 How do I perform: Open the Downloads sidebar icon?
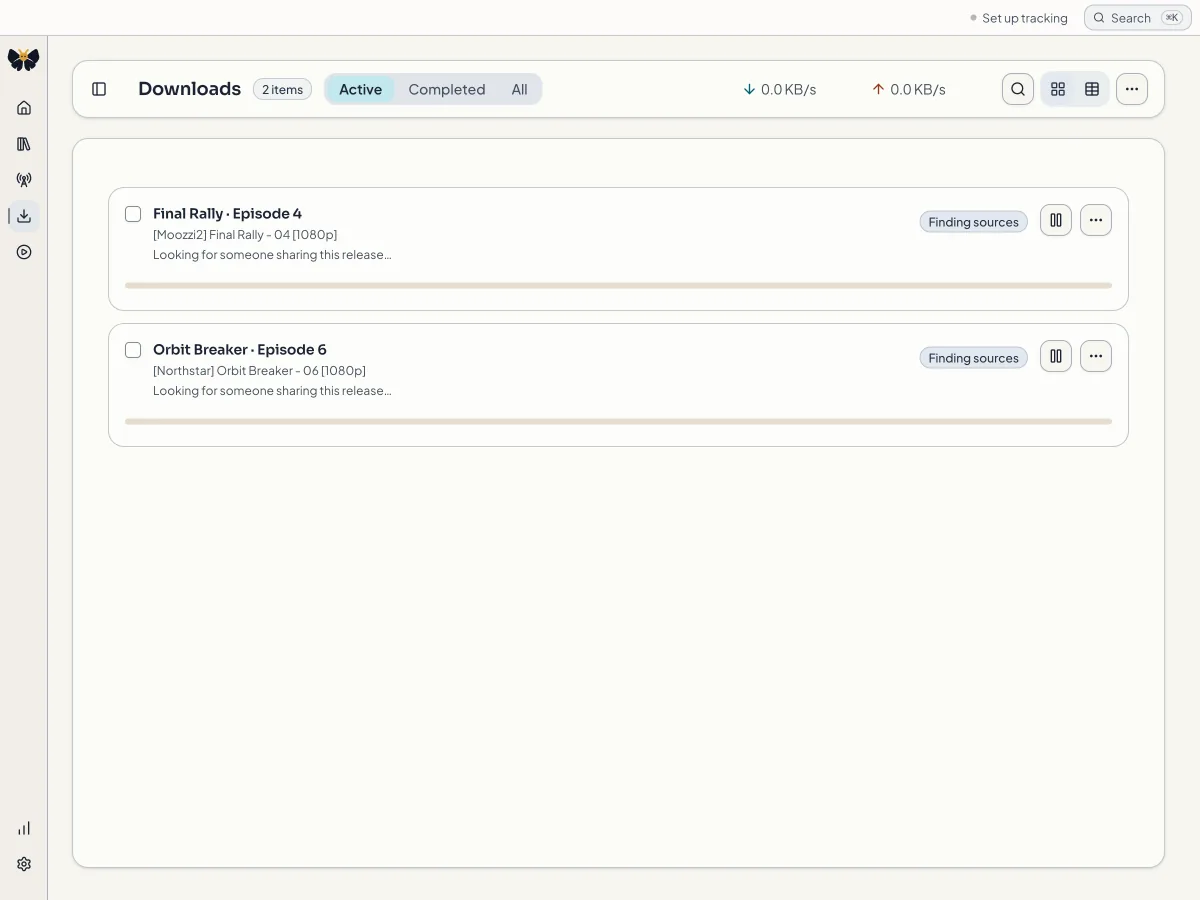point(24,216)
